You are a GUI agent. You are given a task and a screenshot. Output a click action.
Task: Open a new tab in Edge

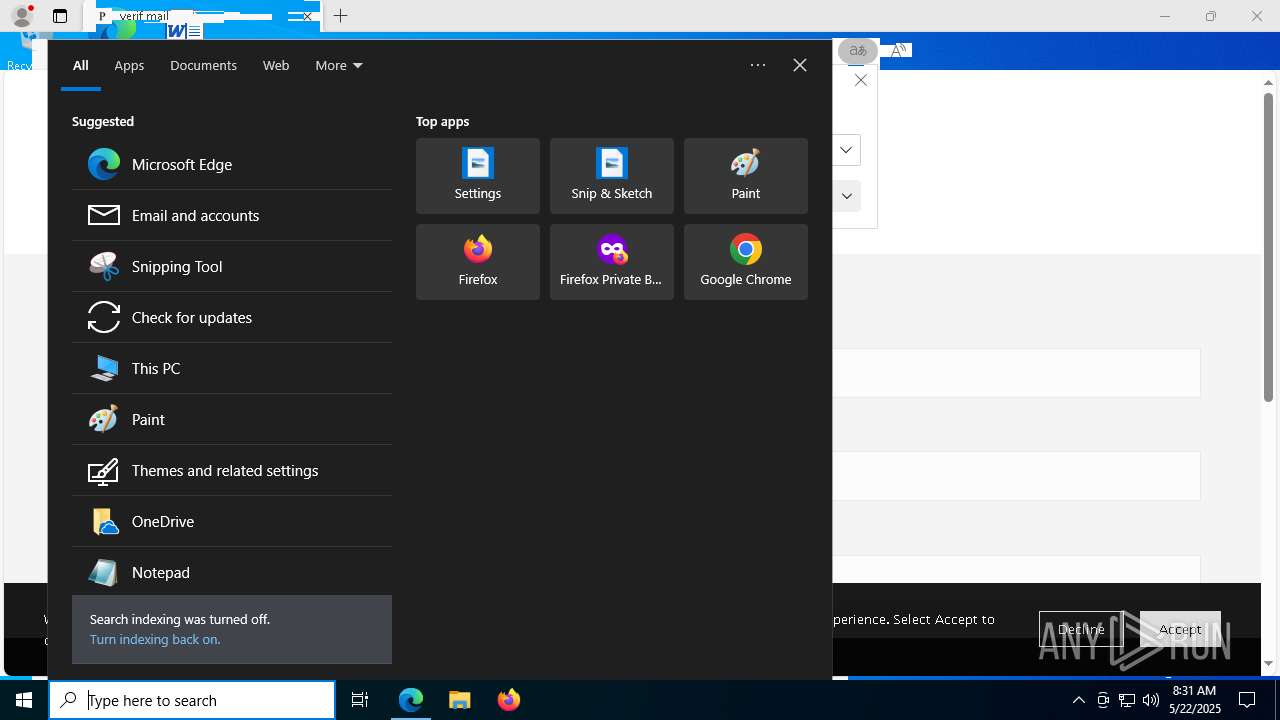[x=341, y=16]
